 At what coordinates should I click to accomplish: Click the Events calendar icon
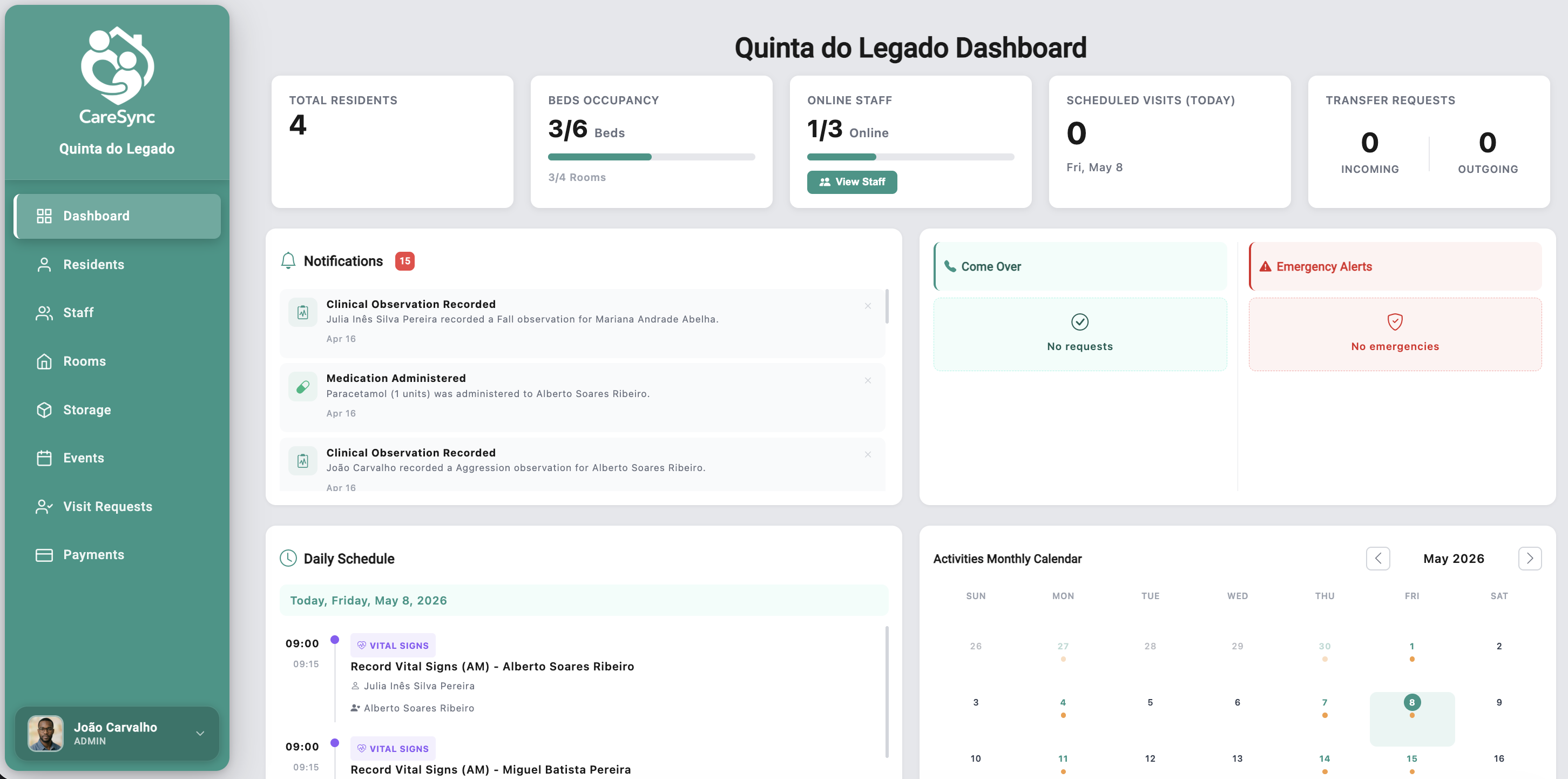click(x=44, y=458)
